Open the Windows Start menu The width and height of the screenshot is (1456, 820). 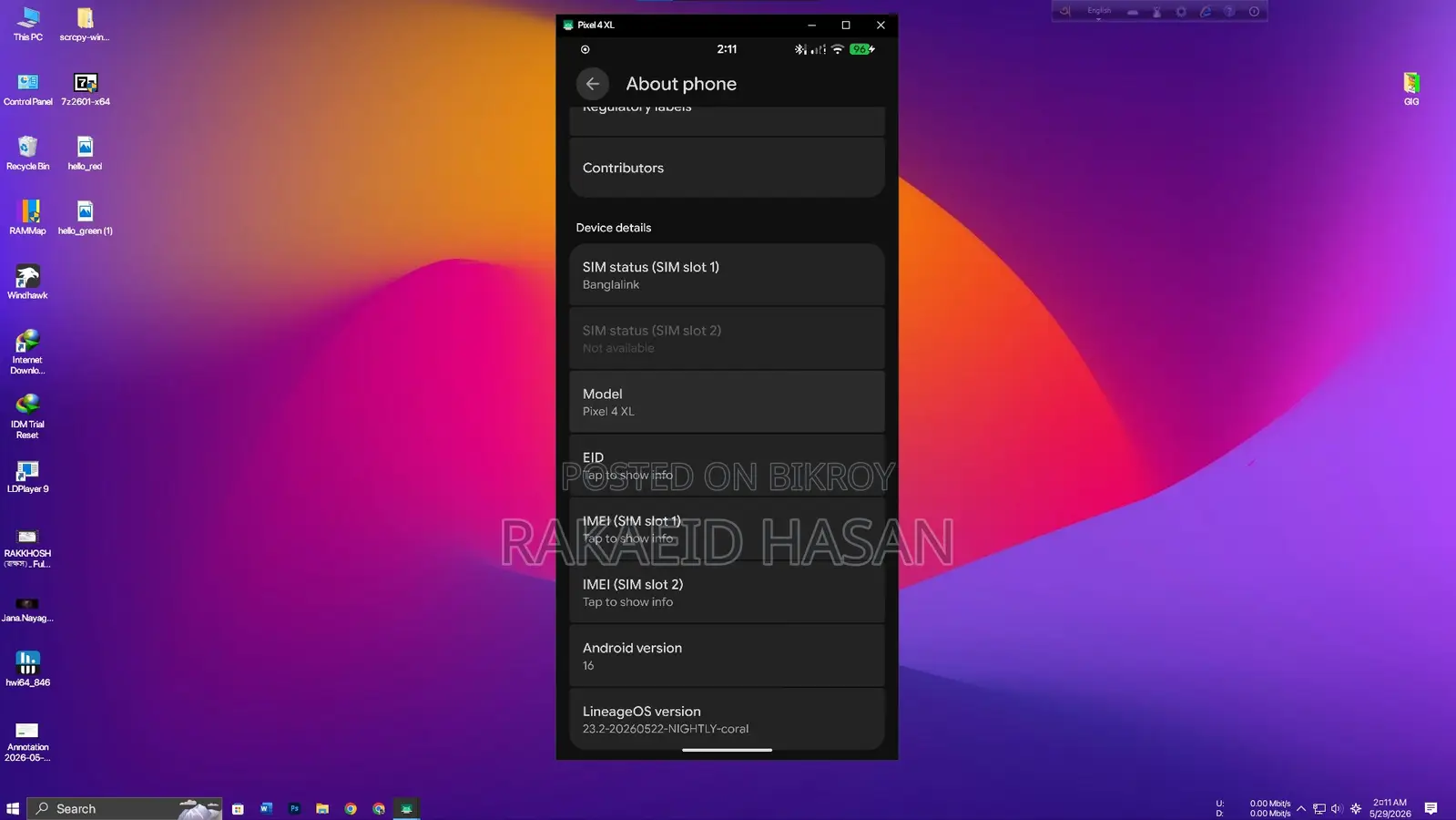[13, 808]
